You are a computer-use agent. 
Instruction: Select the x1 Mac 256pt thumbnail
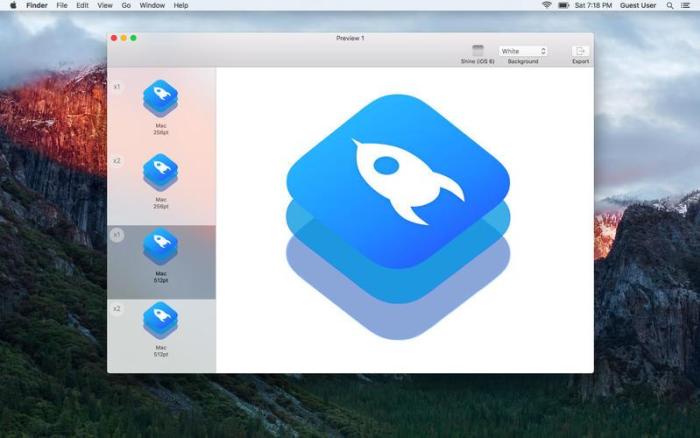point(160,98)
